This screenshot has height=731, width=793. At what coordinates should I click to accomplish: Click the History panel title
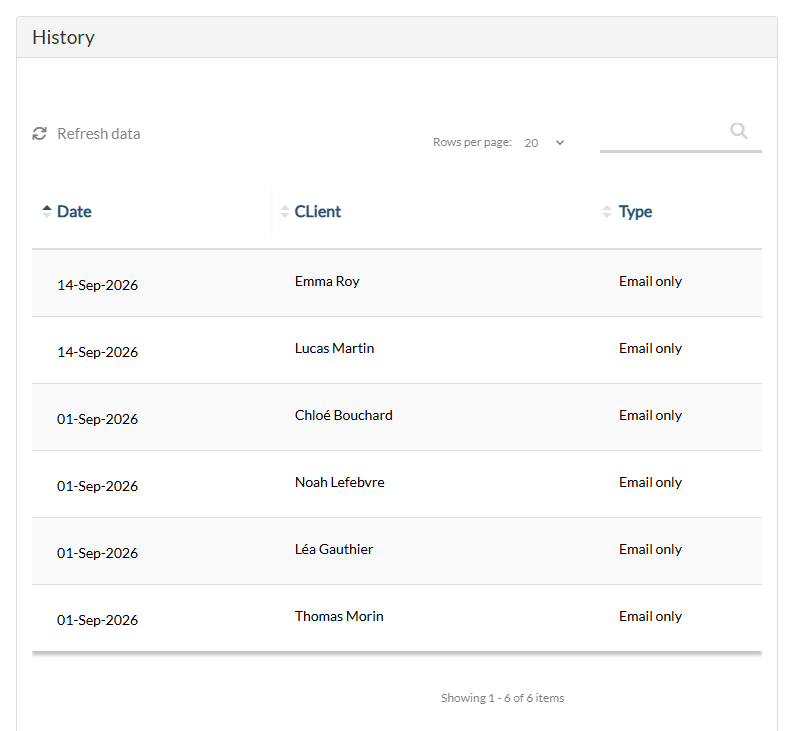[x=63, y=37]
